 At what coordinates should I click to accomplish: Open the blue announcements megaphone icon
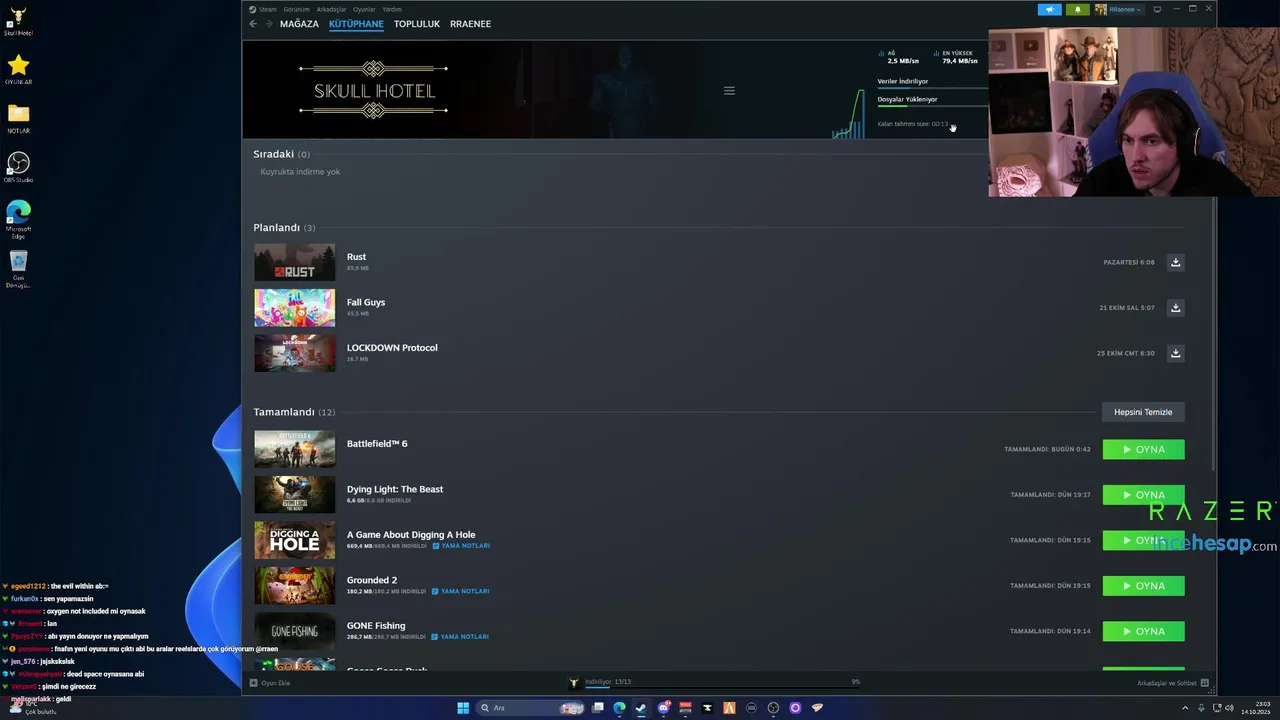(x=1050, y=9)
